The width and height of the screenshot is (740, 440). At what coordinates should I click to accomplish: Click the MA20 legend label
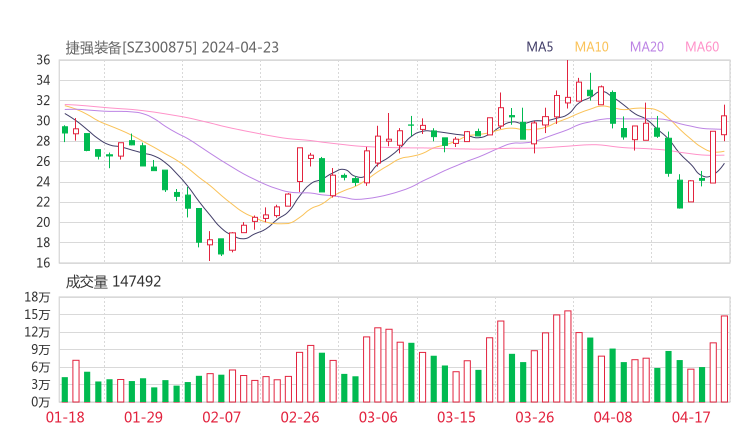[647, 47]
